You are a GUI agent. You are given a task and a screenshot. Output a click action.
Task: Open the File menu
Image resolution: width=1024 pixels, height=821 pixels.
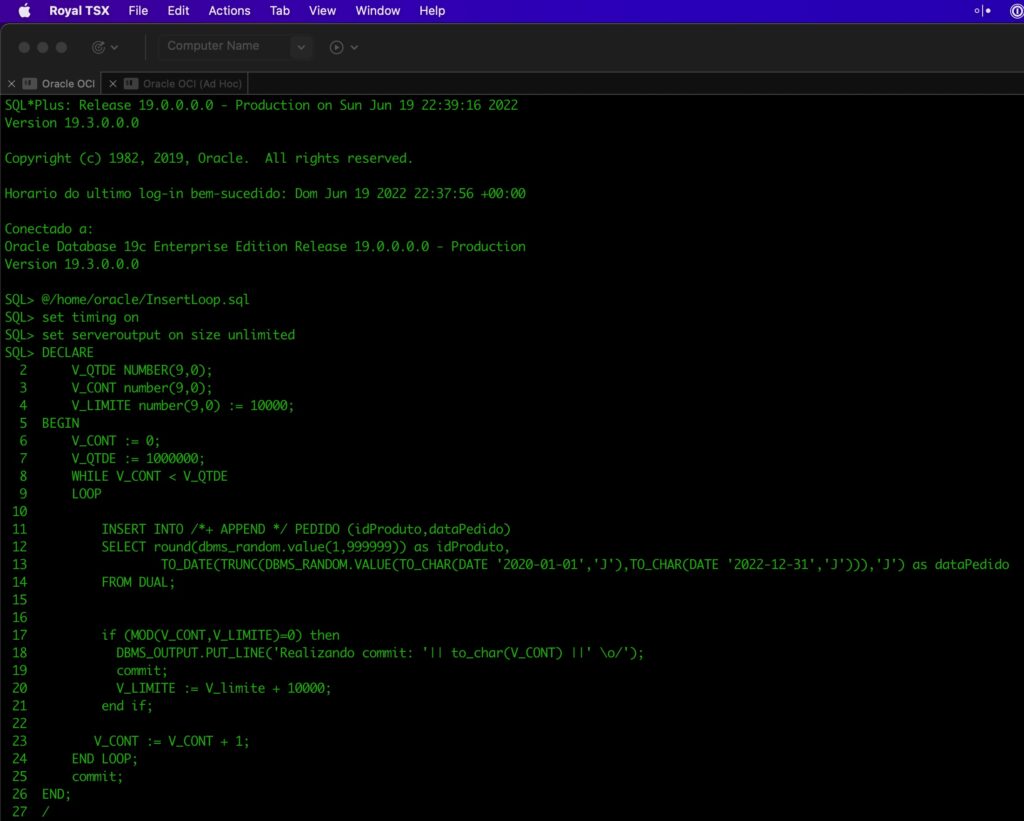(x=138, y=11)
